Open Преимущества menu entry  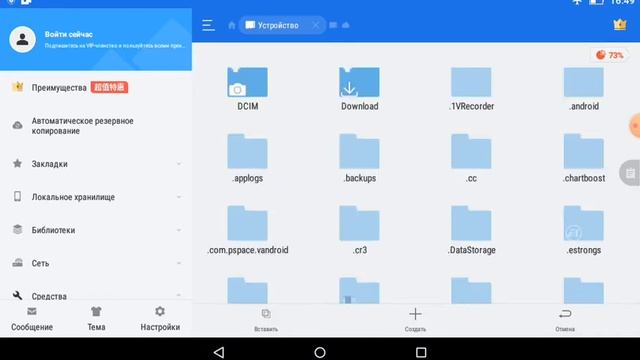[59, 87]
